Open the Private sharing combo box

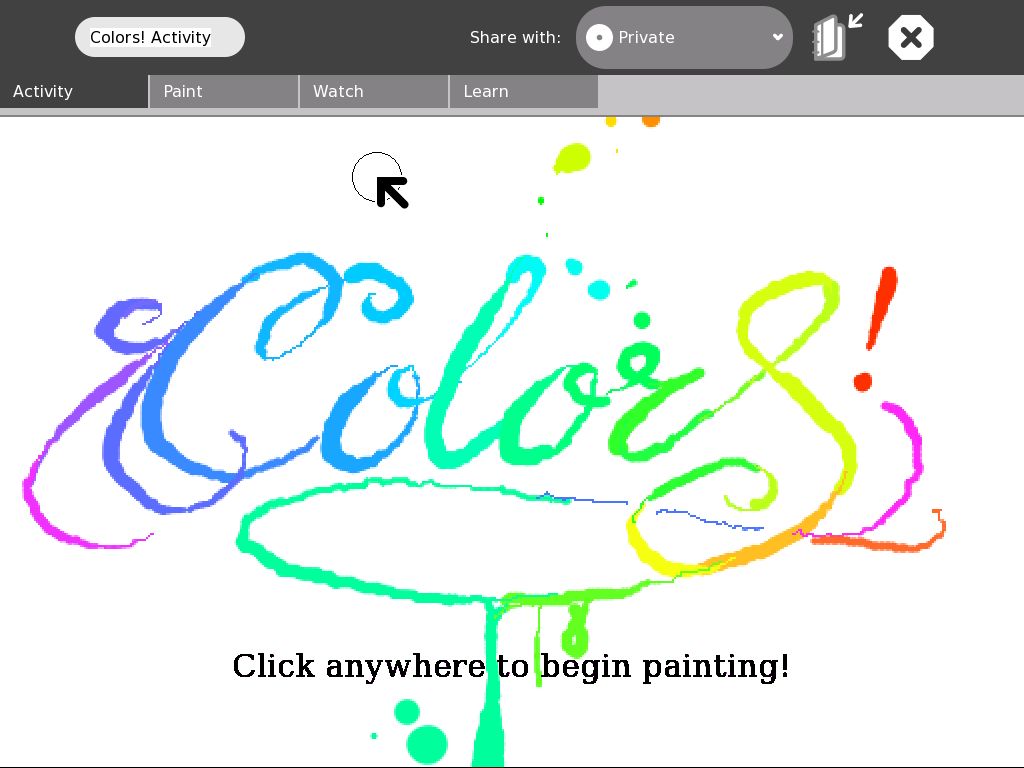point(684,38)
